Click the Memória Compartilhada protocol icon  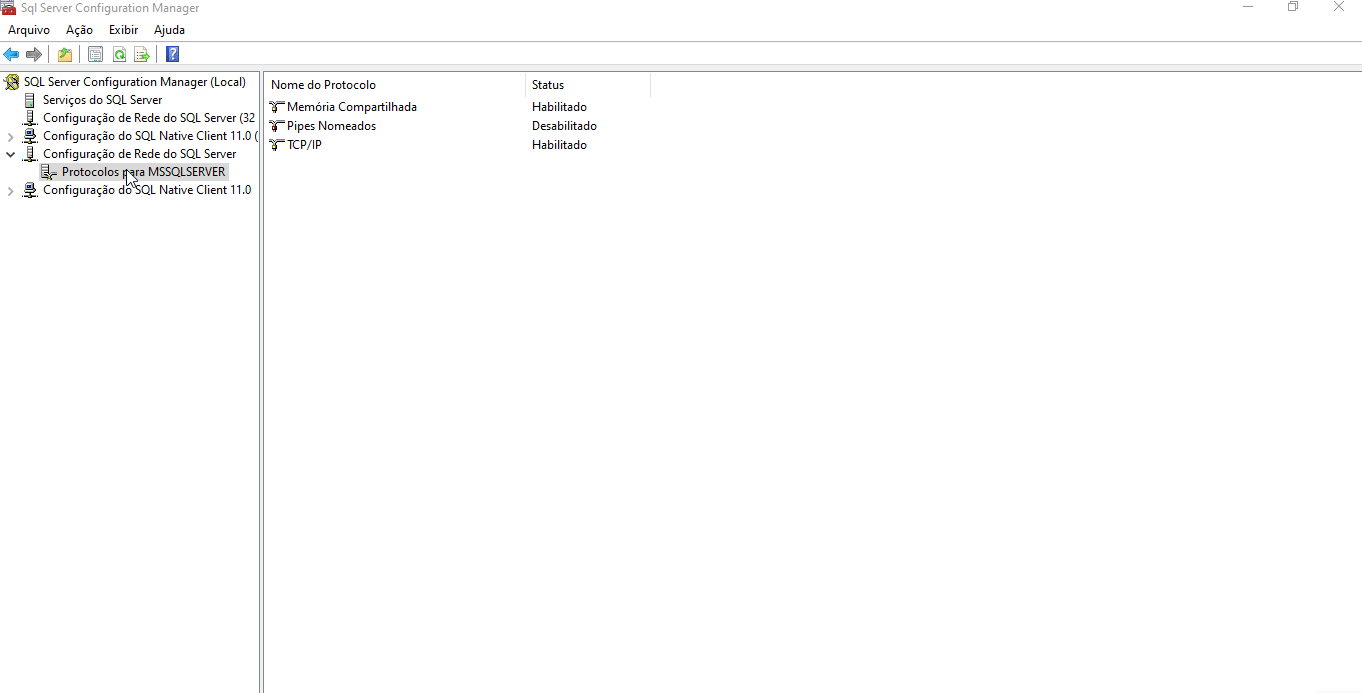[277, 107]
